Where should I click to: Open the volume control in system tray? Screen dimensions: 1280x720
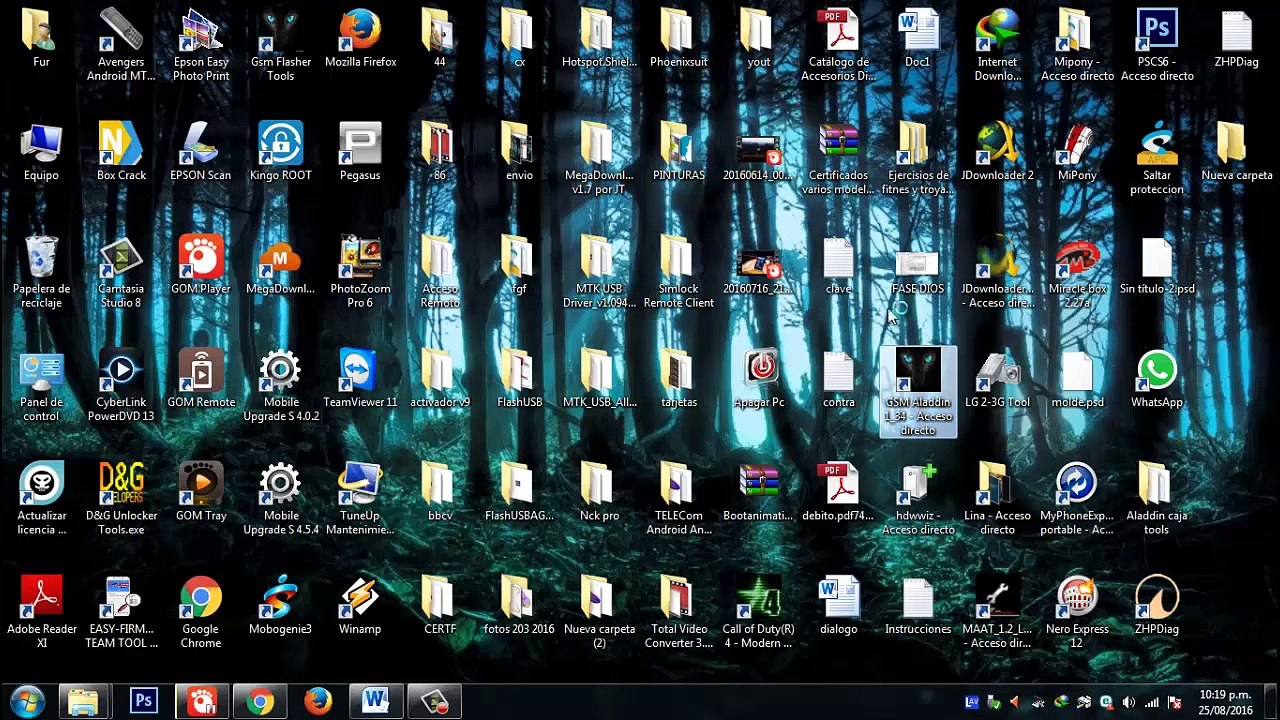point(1129,702)
